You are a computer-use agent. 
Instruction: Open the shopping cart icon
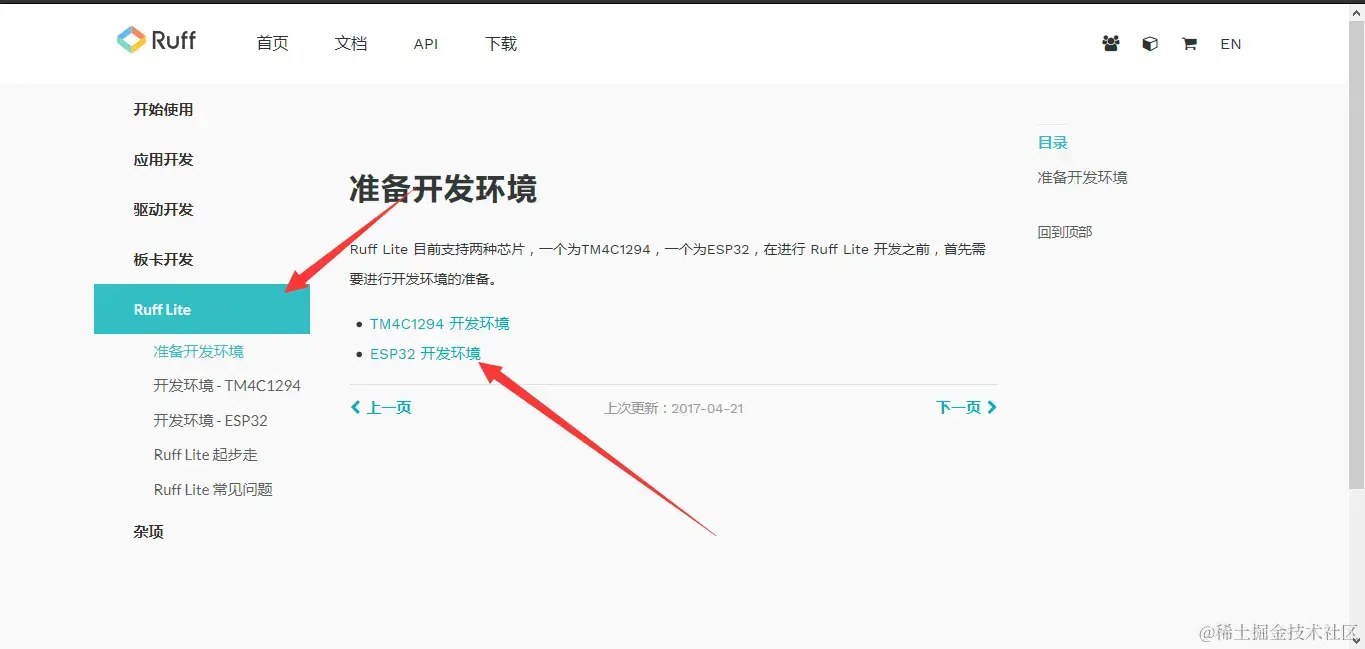1189,44
